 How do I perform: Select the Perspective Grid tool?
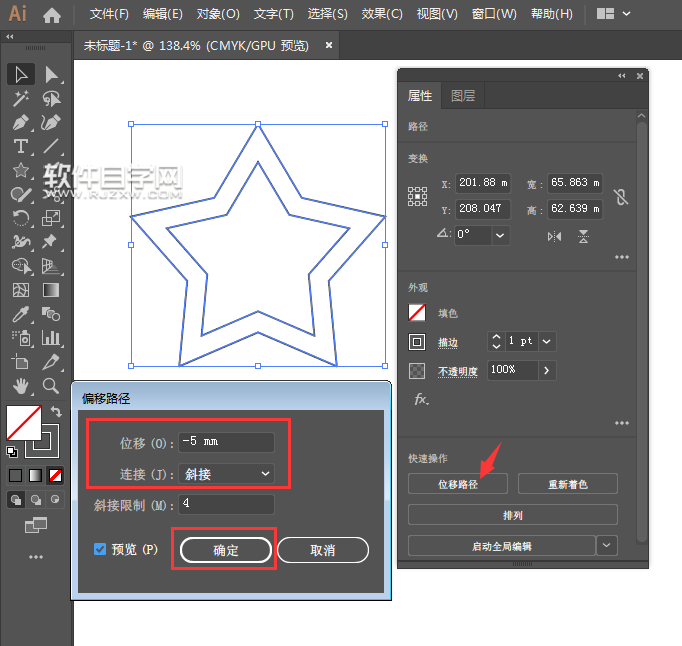(51, 266)
